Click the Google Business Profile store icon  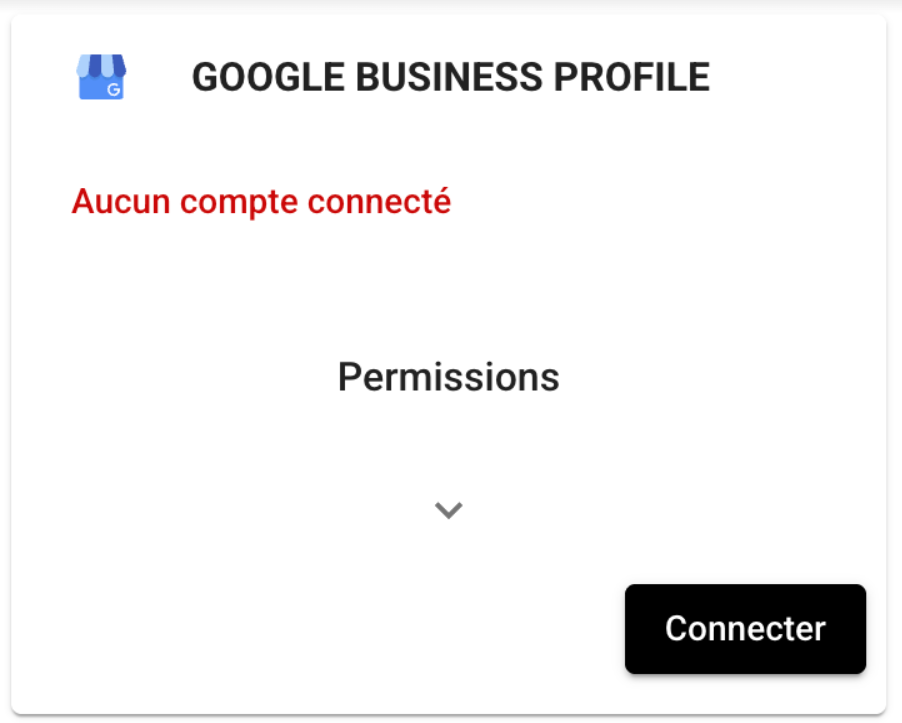click(x=101, y=77)
